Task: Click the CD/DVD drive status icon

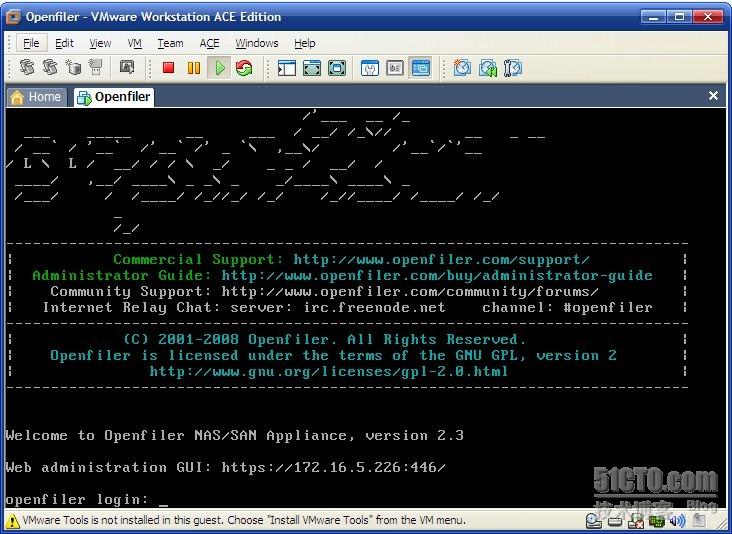Action: [593, 520]
